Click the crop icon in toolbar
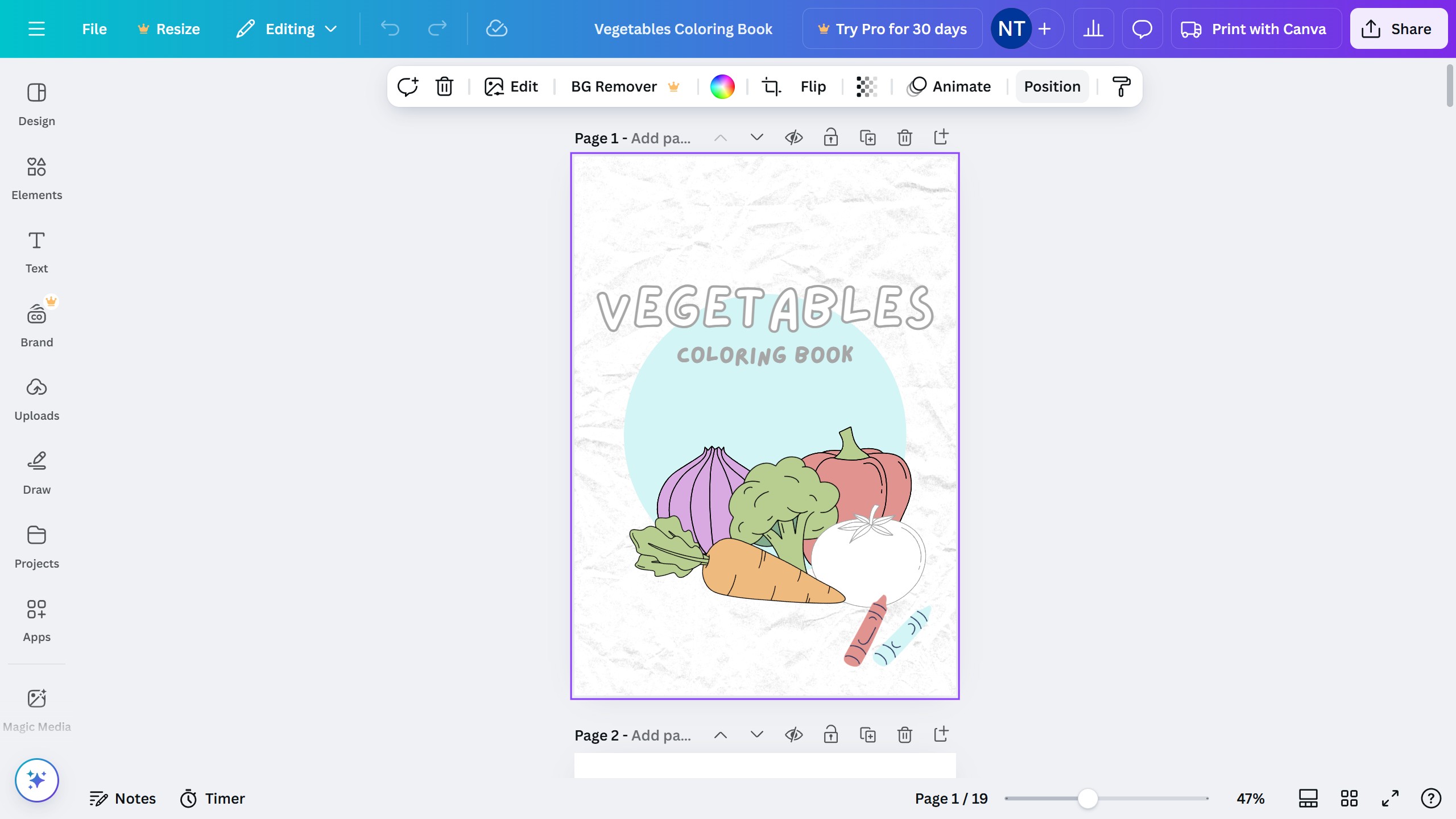 (x=771, y=86)
